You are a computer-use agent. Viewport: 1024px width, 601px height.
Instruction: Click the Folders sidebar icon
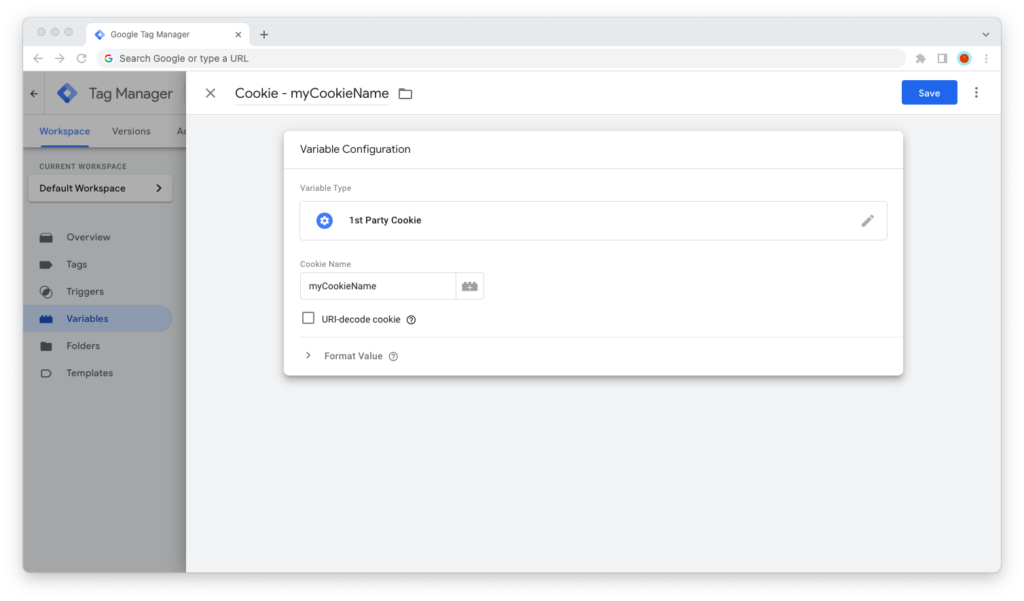pos(46,346)
